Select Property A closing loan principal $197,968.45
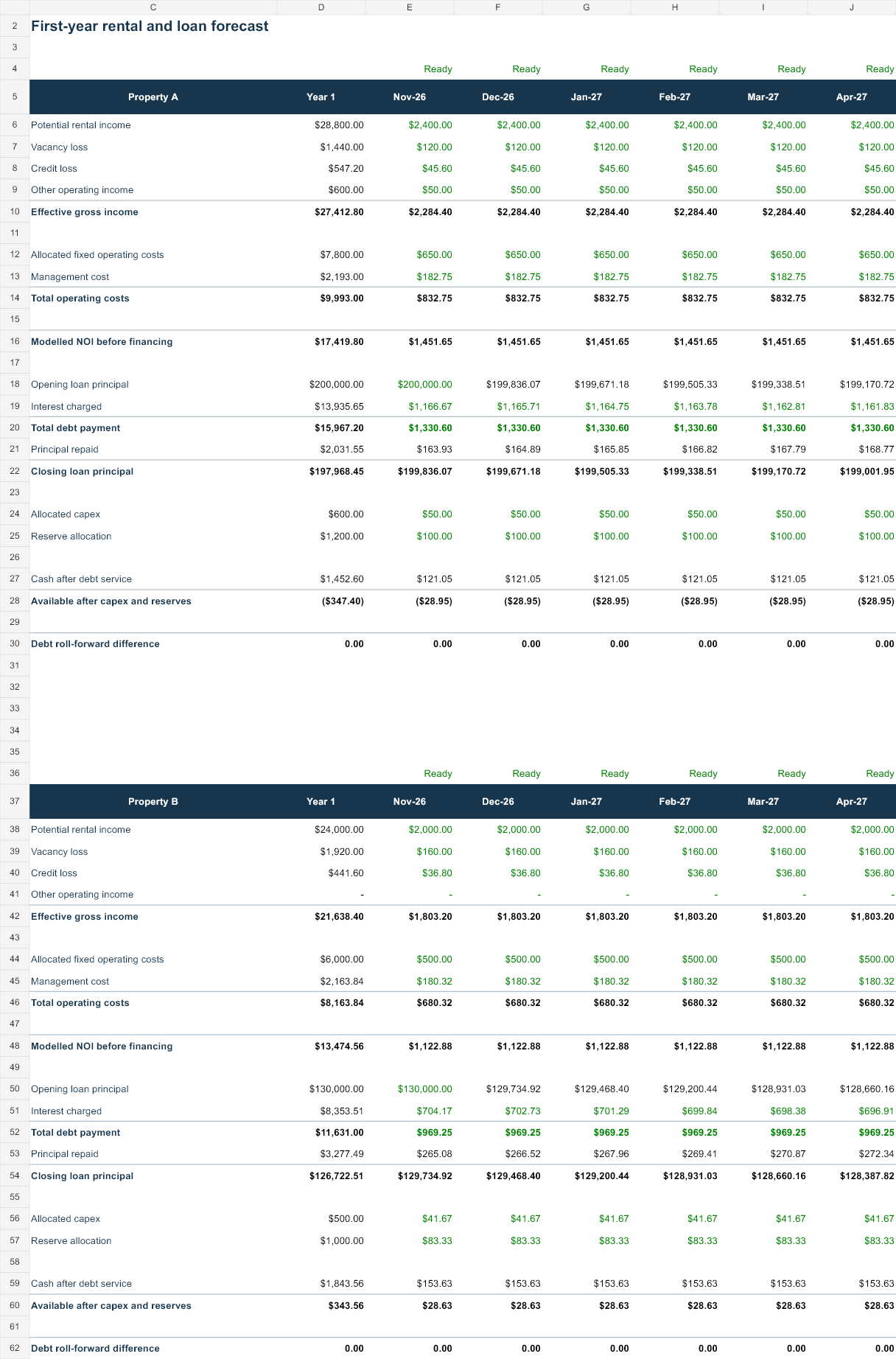The image size is (896, 1359). 337,472
